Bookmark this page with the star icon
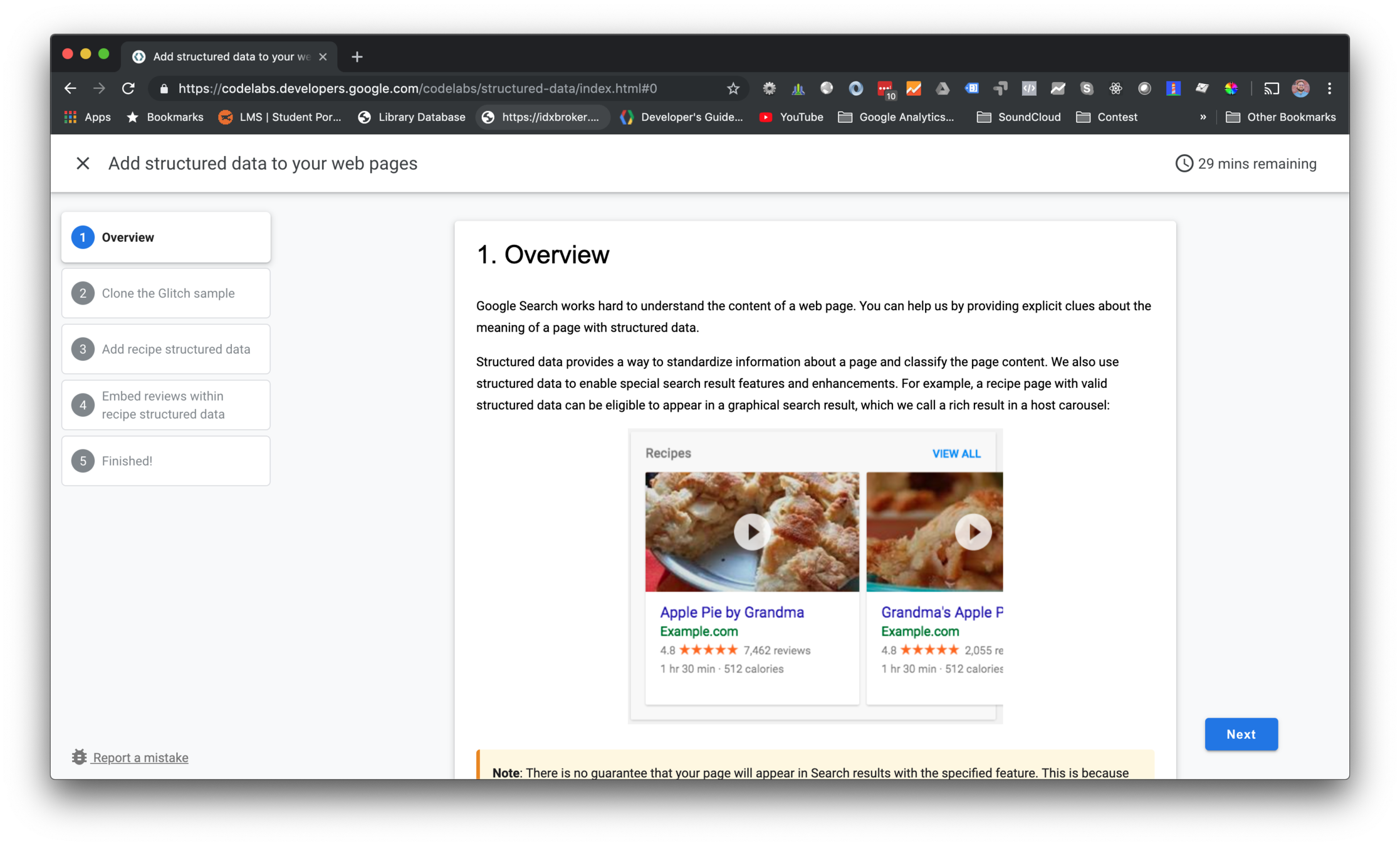 733,88
